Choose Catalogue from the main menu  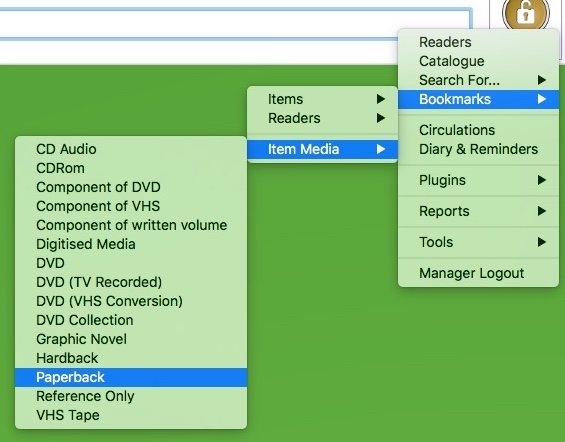(x=478, y=61)
